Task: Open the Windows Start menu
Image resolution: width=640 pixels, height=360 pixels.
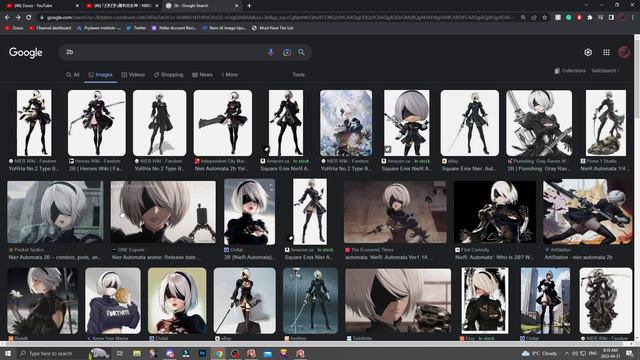Action: coord(7,353)
